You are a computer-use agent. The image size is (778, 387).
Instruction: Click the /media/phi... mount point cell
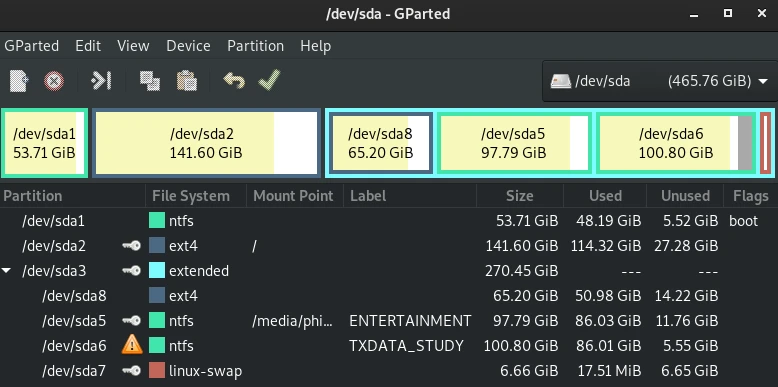(x=293, y=321)
